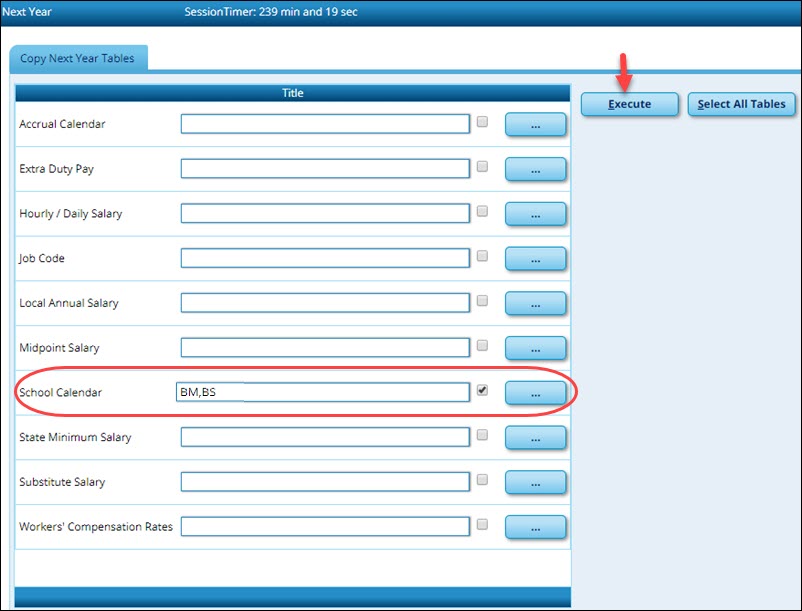Screen dimensions: 802x611
Task: Click Workers' Compensation Rates ellipsis button
Action: tap(535, 527)
